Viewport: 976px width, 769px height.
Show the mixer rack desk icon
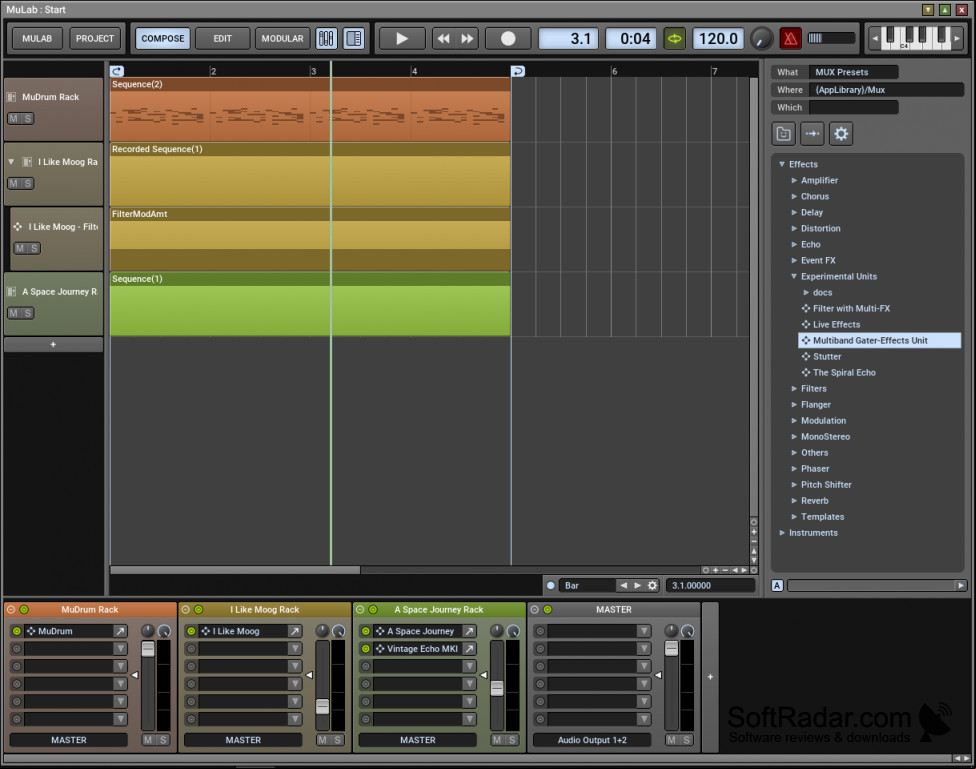pyautogui.click(x=326, y=39)
